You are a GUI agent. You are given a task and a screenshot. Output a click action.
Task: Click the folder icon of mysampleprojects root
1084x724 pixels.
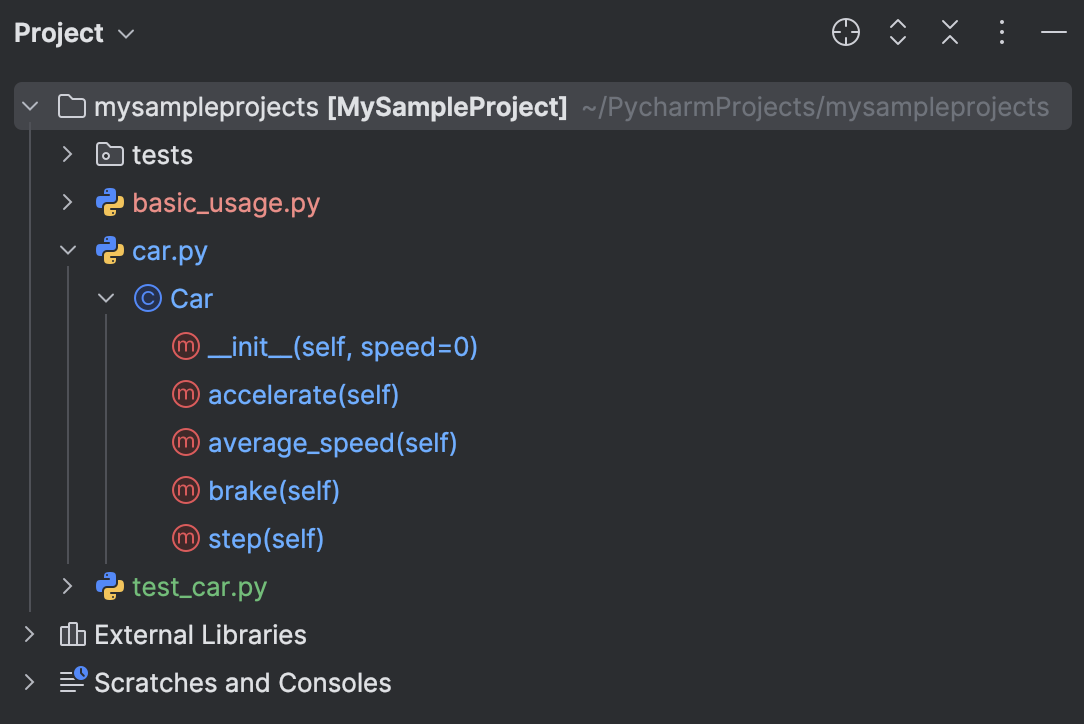[x=71, y=105]
